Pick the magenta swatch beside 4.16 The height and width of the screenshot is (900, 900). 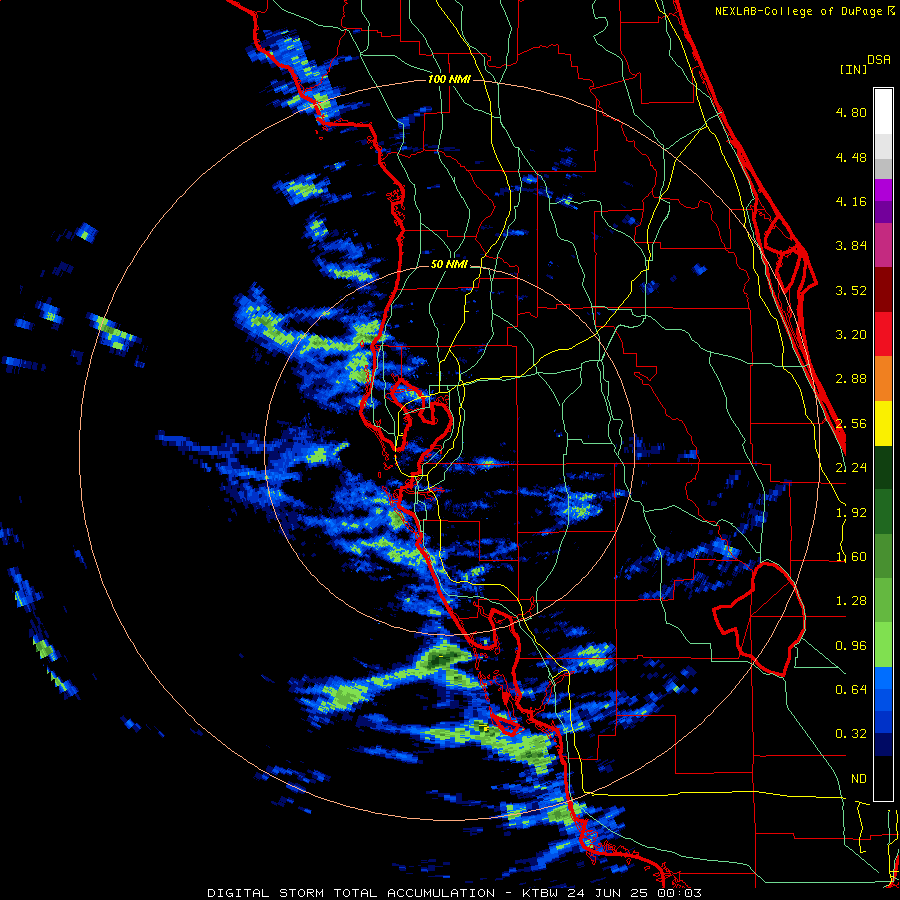click(883, 190)
